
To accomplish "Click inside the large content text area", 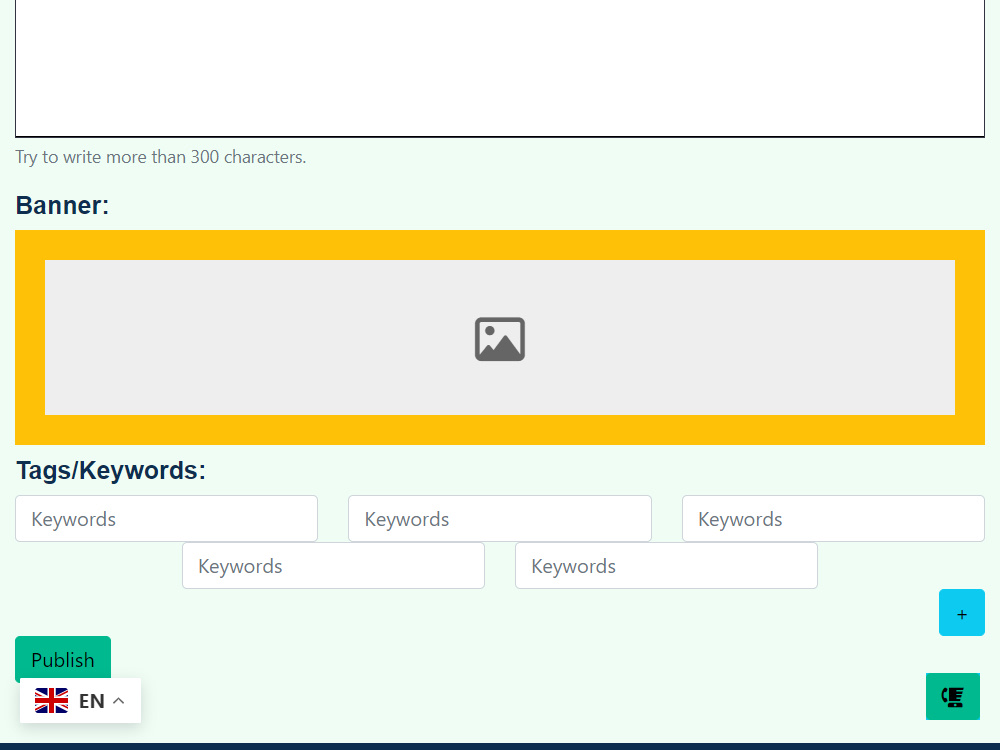I will [500, 67].
